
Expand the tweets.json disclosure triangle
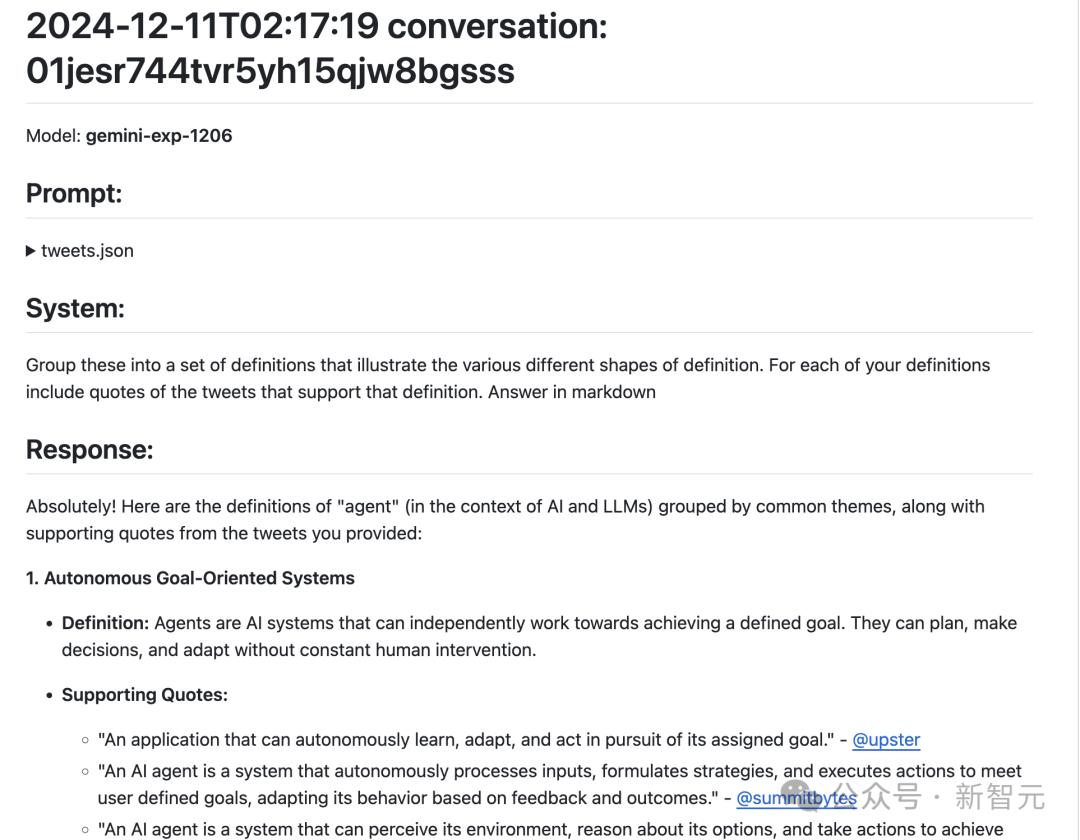coord(31,251)
